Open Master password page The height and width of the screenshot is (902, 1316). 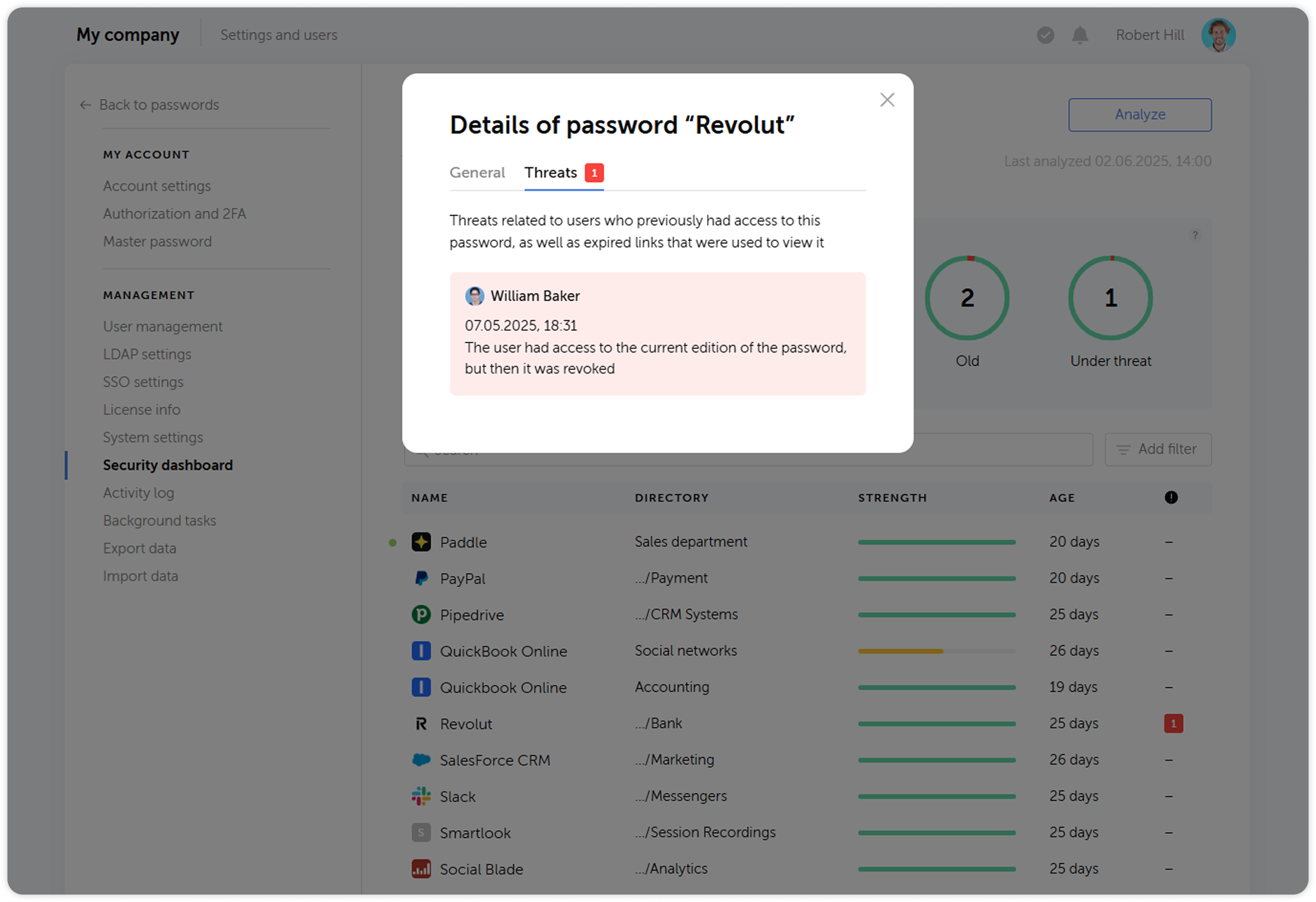(157, 242)
